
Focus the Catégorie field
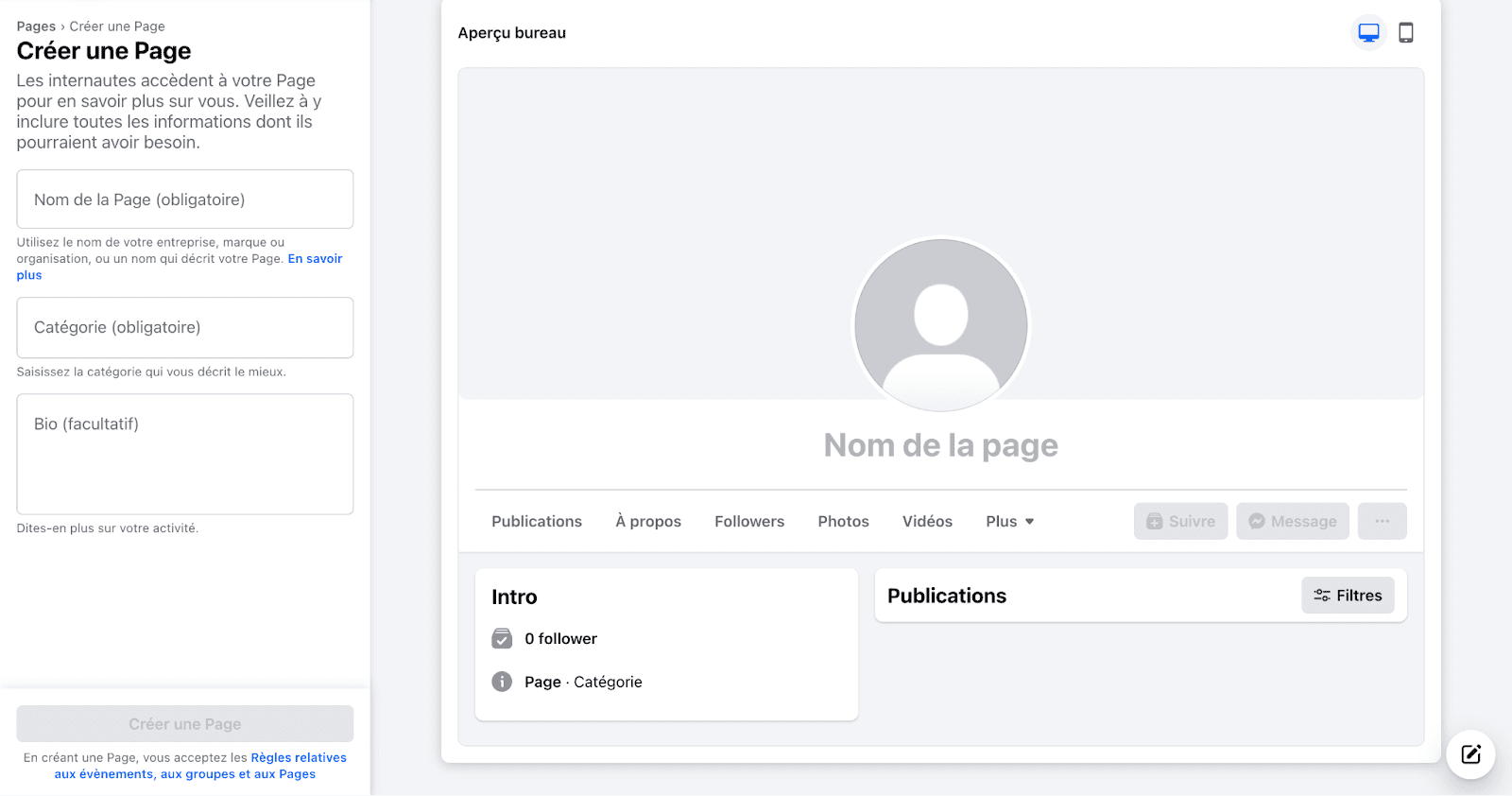[185, 328]
